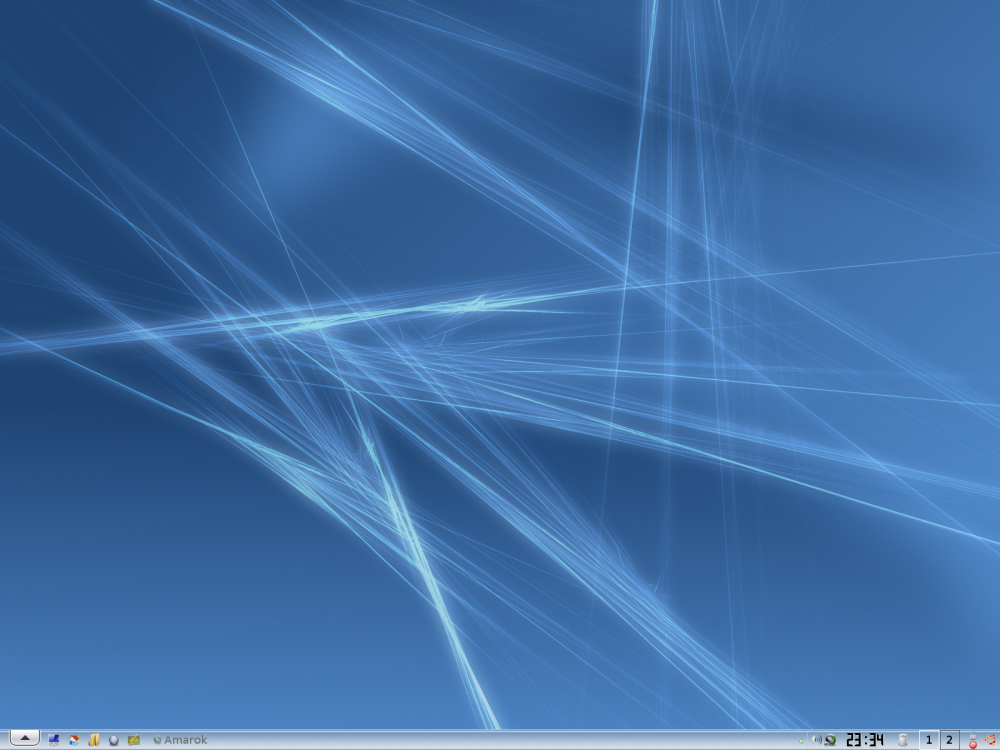1000x750 pixels.
Task: Lock the screen with the padlock icon
Action: coord(973,735)
